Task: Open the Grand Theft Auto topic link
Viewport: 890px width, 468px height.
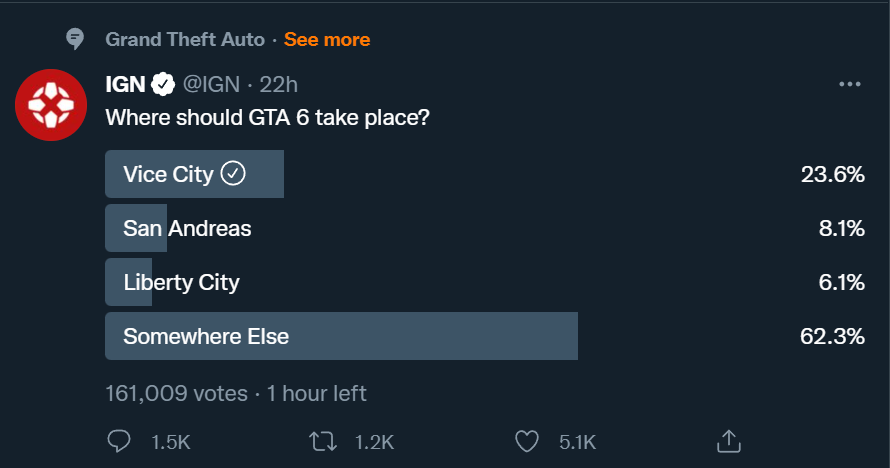Action: click(185, 40)
